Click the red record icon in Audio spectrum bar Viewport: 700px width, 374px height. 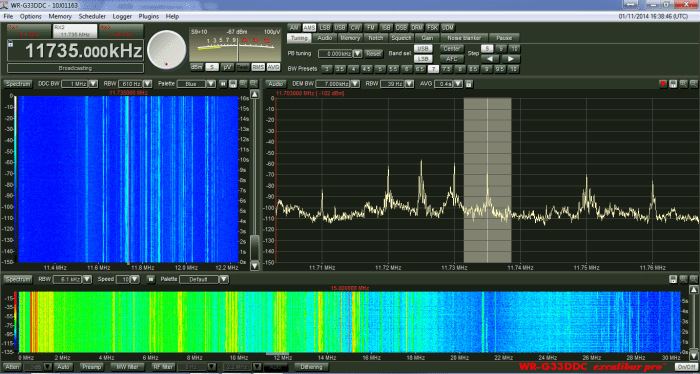tap(663, 84)
